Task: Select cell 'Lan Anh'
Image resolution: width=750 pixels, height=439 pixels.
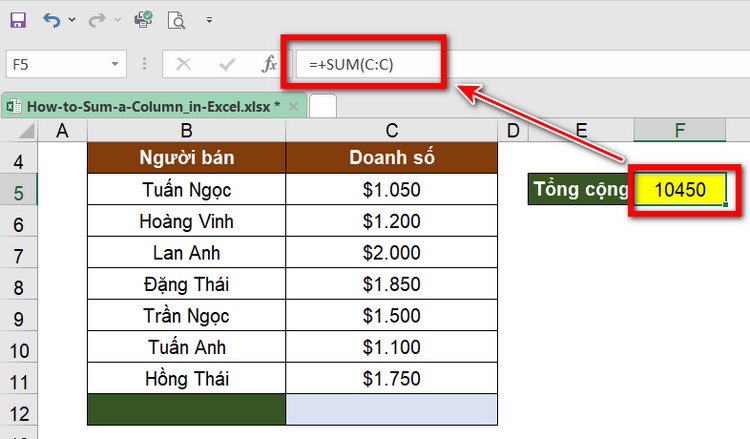Action: coord(187,252)
